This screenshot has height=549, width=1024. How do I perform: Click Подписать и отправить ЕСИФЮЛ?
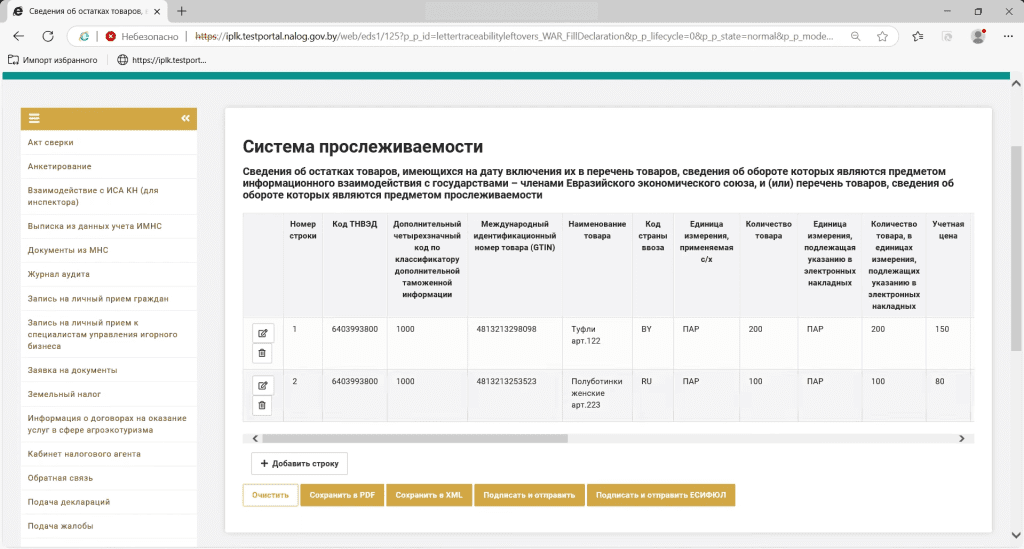coord(661,495)
